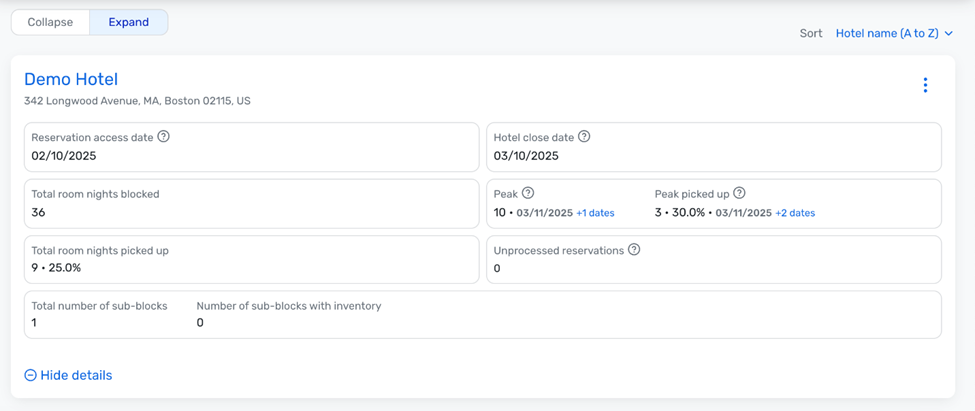Open the three-dot menu for Demo Hotel
This screenshot has width=975, height=411.
coord(925,85)
